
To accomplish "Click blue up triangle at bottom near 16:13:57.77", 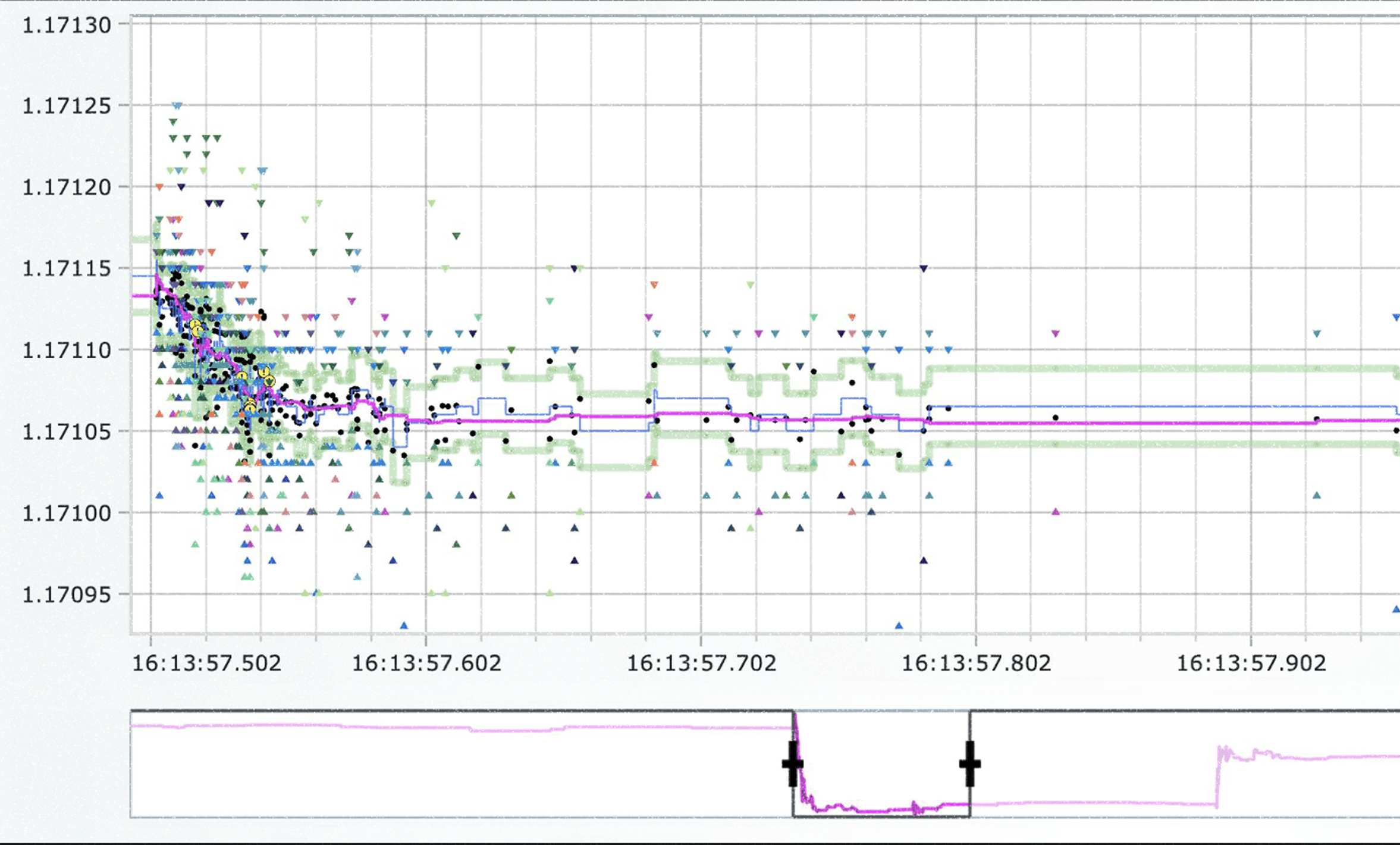I will [x=898, y=625].
